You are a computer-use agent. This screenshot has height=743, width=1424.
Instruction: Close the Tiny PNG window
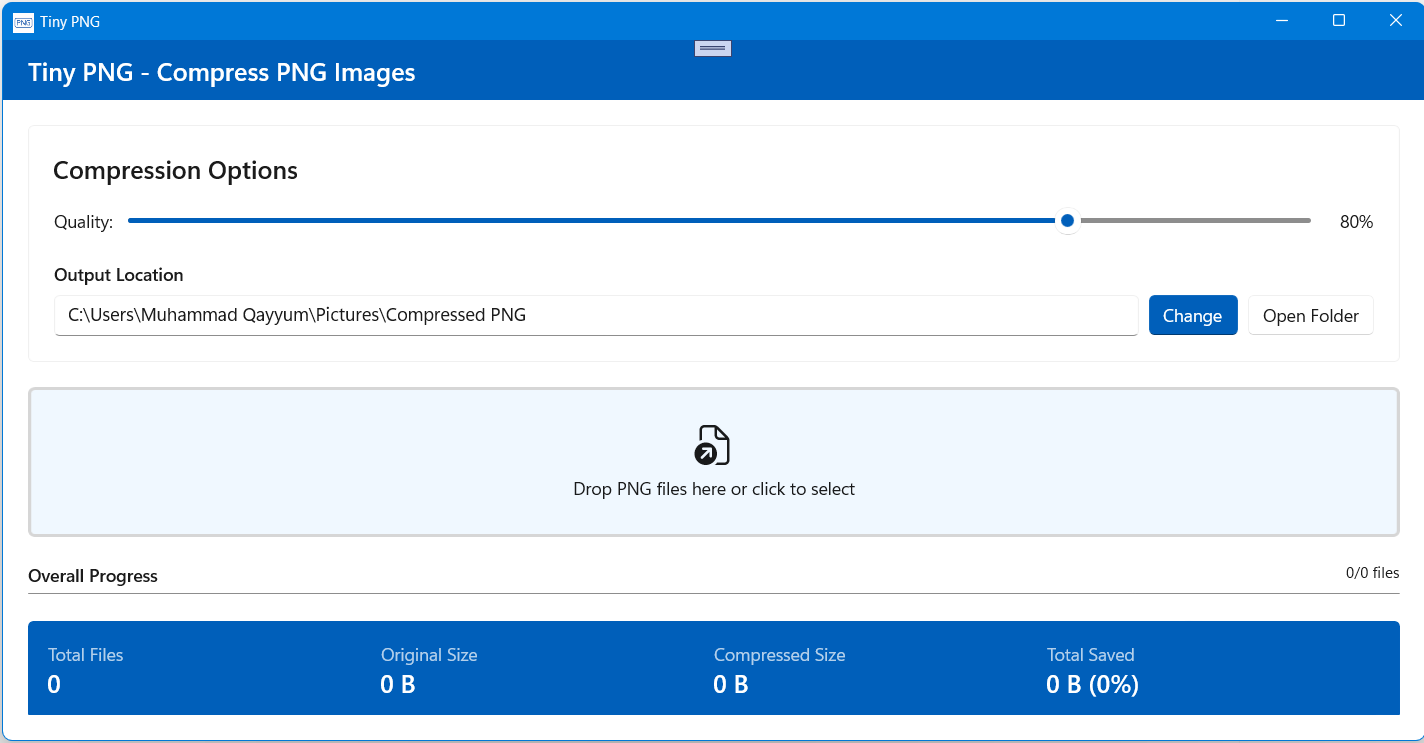coord(1396,21)
